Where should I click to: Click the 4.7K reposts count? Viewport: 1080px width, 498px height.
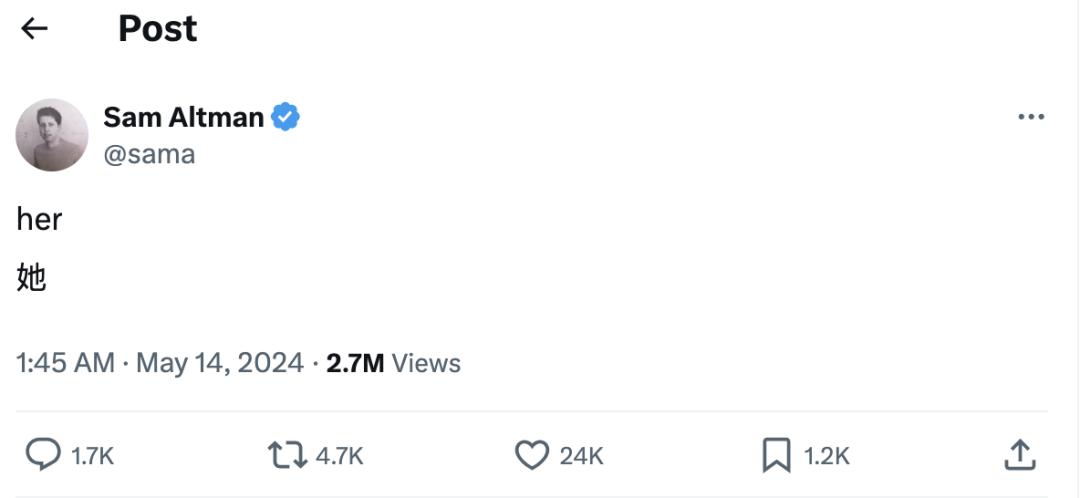coord(339,457)
